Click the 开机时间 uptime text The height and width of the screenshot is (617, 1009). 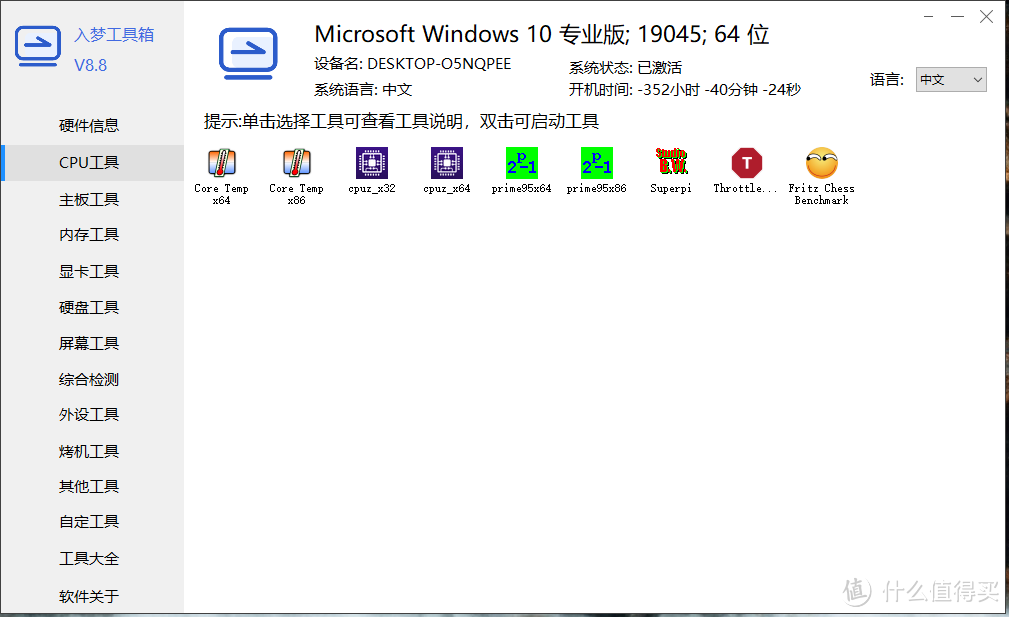(685, 89)
